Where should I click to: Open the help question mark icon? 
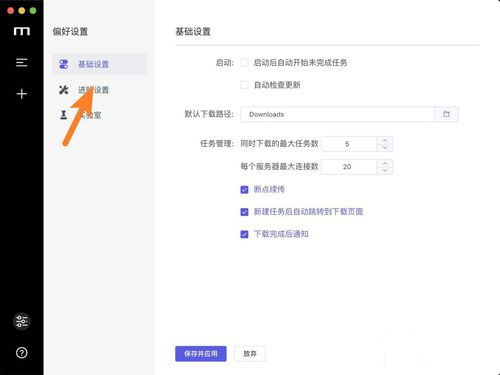coord(22,353)
